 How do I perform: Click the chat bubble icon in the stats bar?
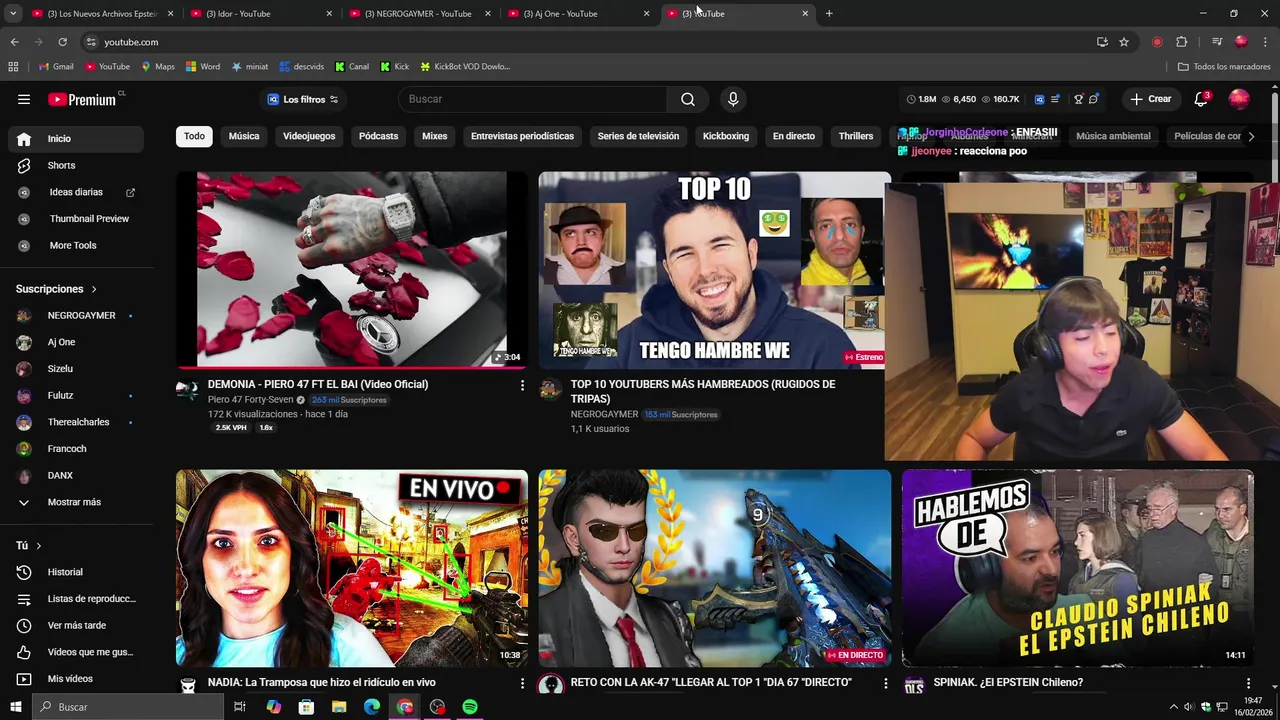(x=1093, y=99)
